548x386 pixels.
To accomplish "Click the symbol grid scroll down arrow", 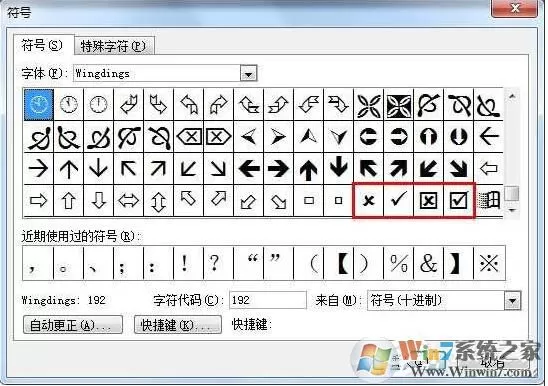I will (x=512, y=210).
